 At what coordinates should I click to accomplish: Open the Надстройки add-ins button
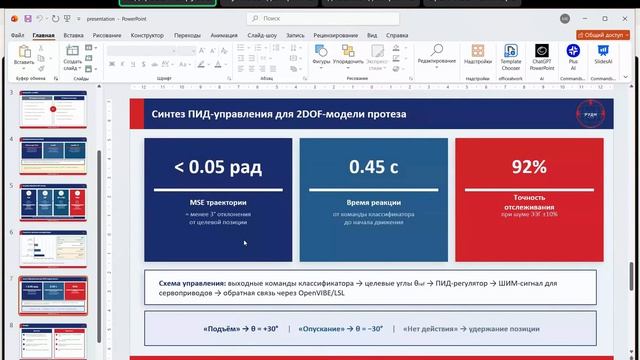tap(478, 55)
